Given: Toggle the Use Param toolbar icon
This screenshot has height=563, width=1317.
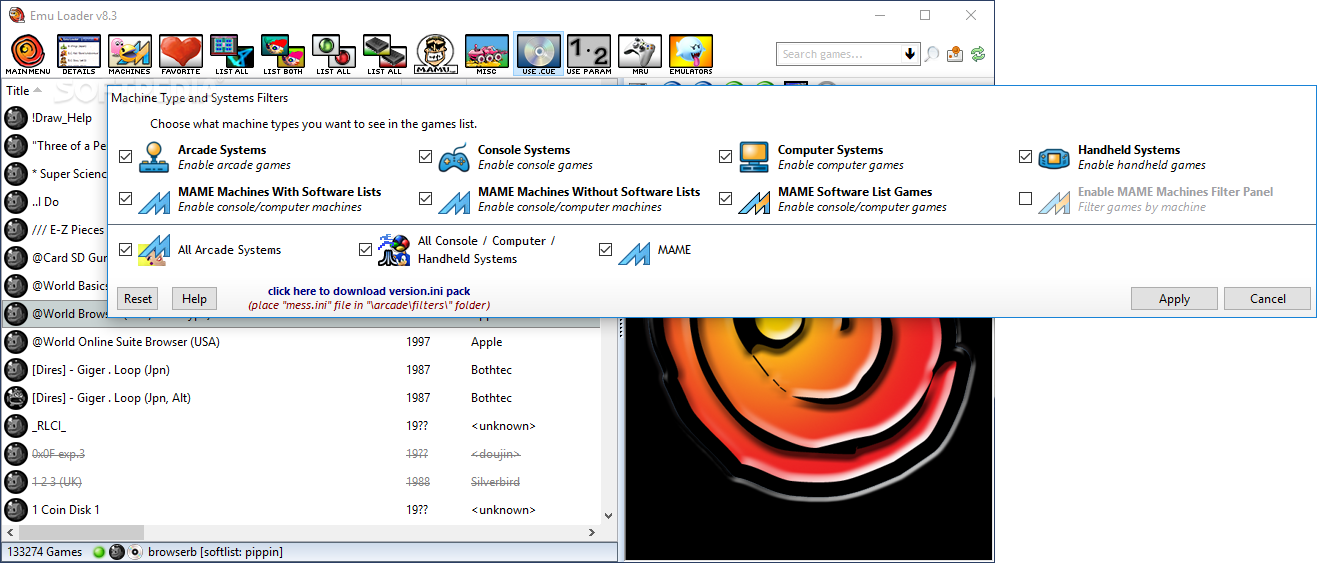Looking at the screenshot, I should 589,55.
